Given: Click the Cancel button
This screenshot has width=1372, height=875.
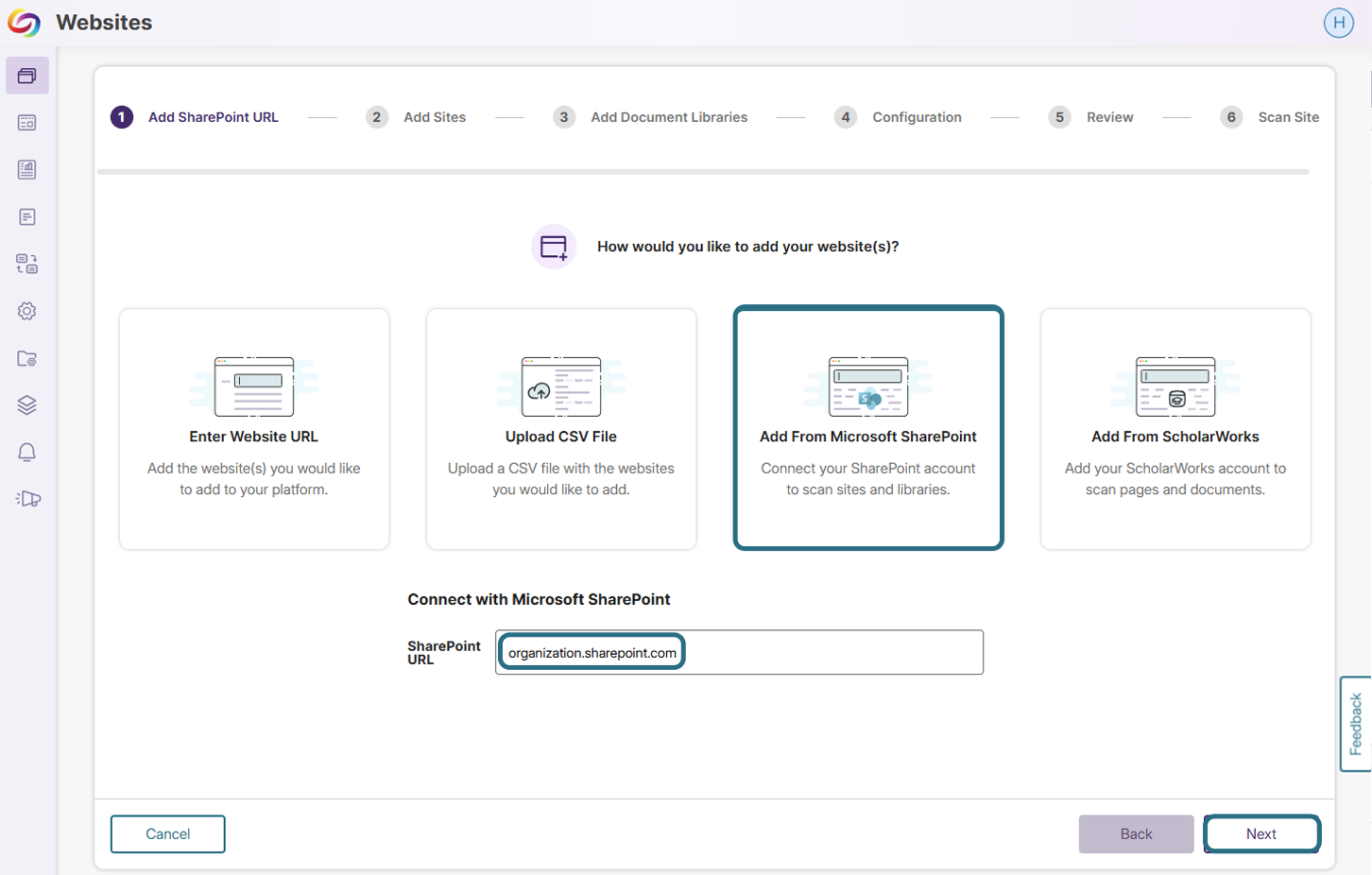Looking at the screenshot, I should tap(168, 834).
